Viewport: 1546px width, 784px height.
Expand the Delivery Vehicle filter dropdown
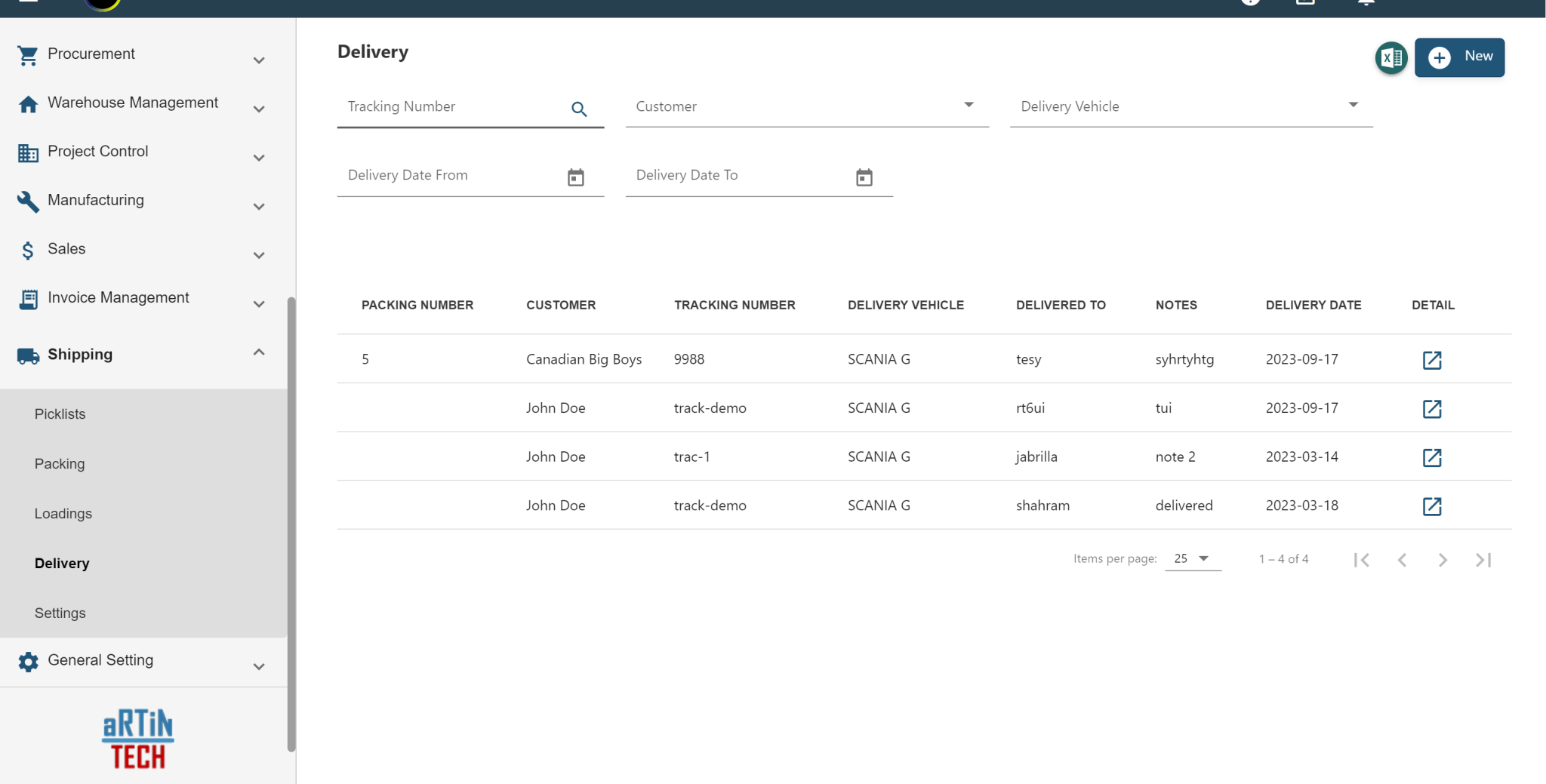point(1352,105)
